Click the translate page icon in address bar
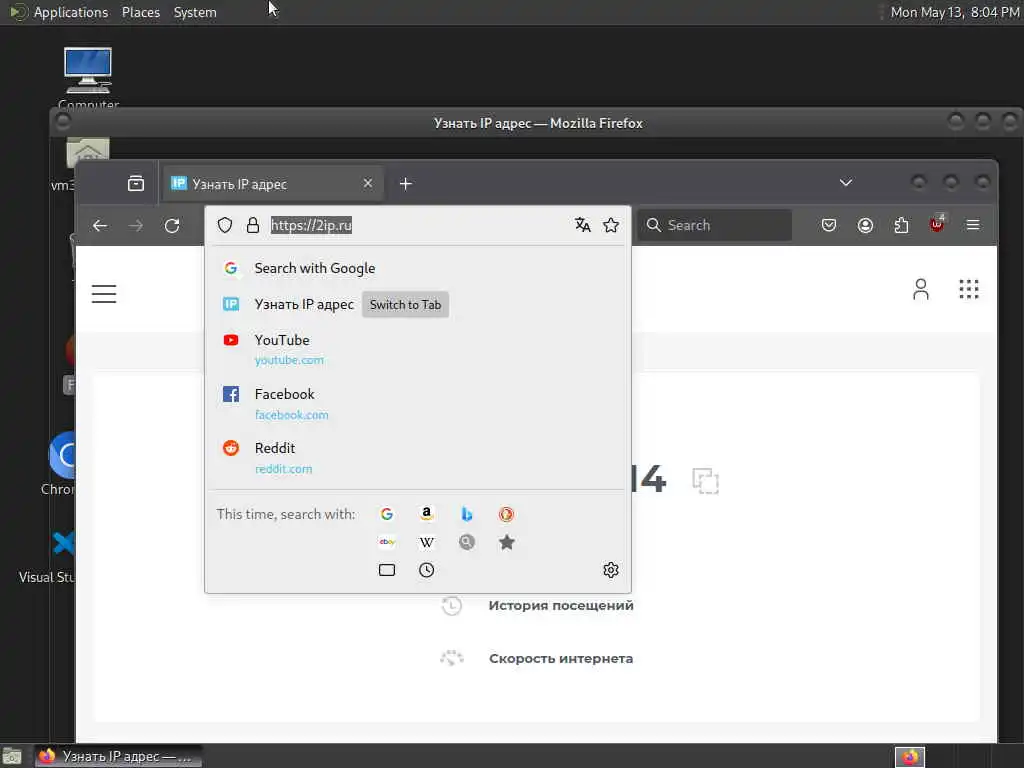The height and width of the screenshot is (768, 1024). pyautogui.click(x=583, y=225)
